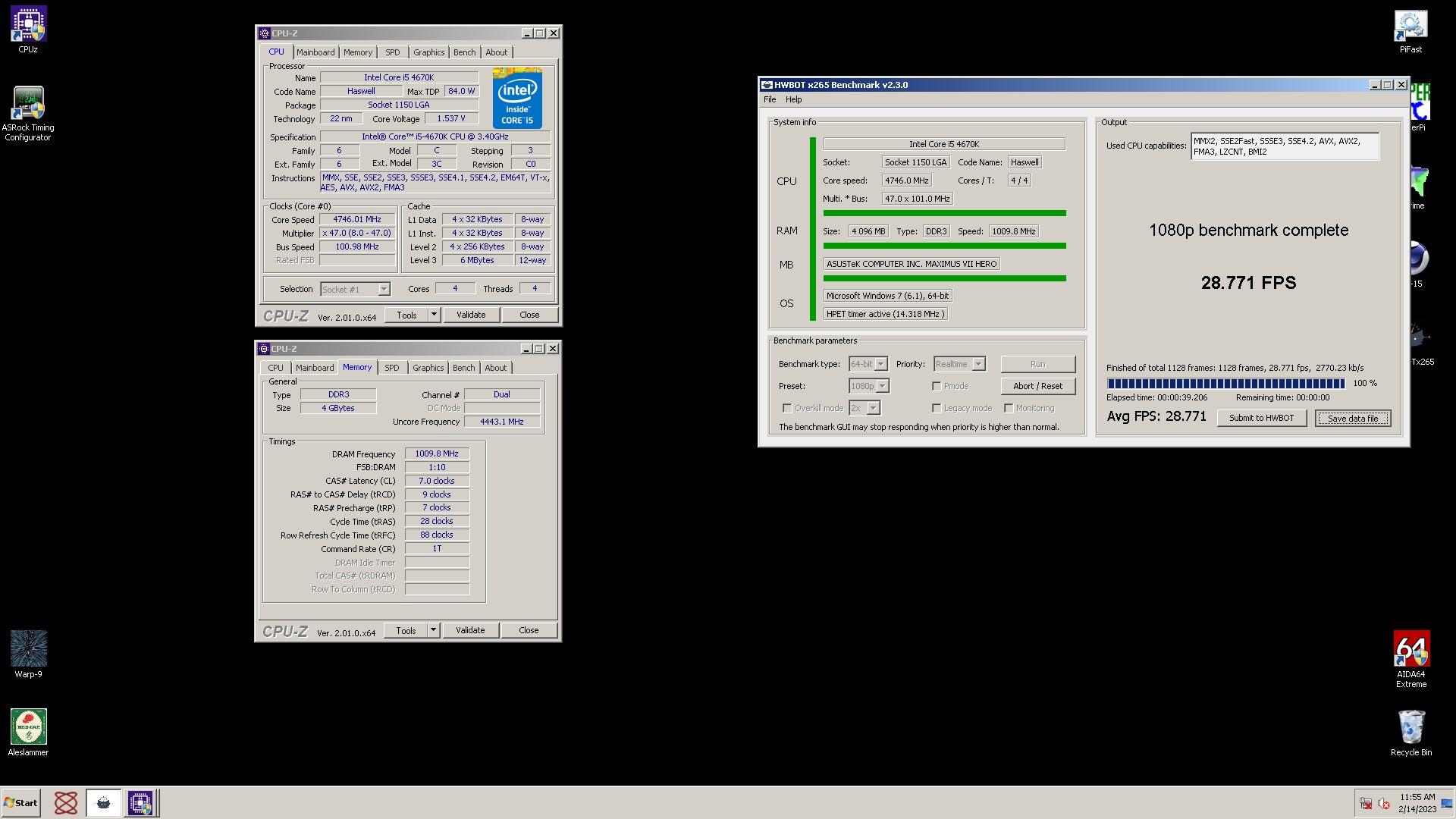1456x819 pixels.
Task: Open ASRock Timing Configurator desktop icon
Action: [28, 114]
